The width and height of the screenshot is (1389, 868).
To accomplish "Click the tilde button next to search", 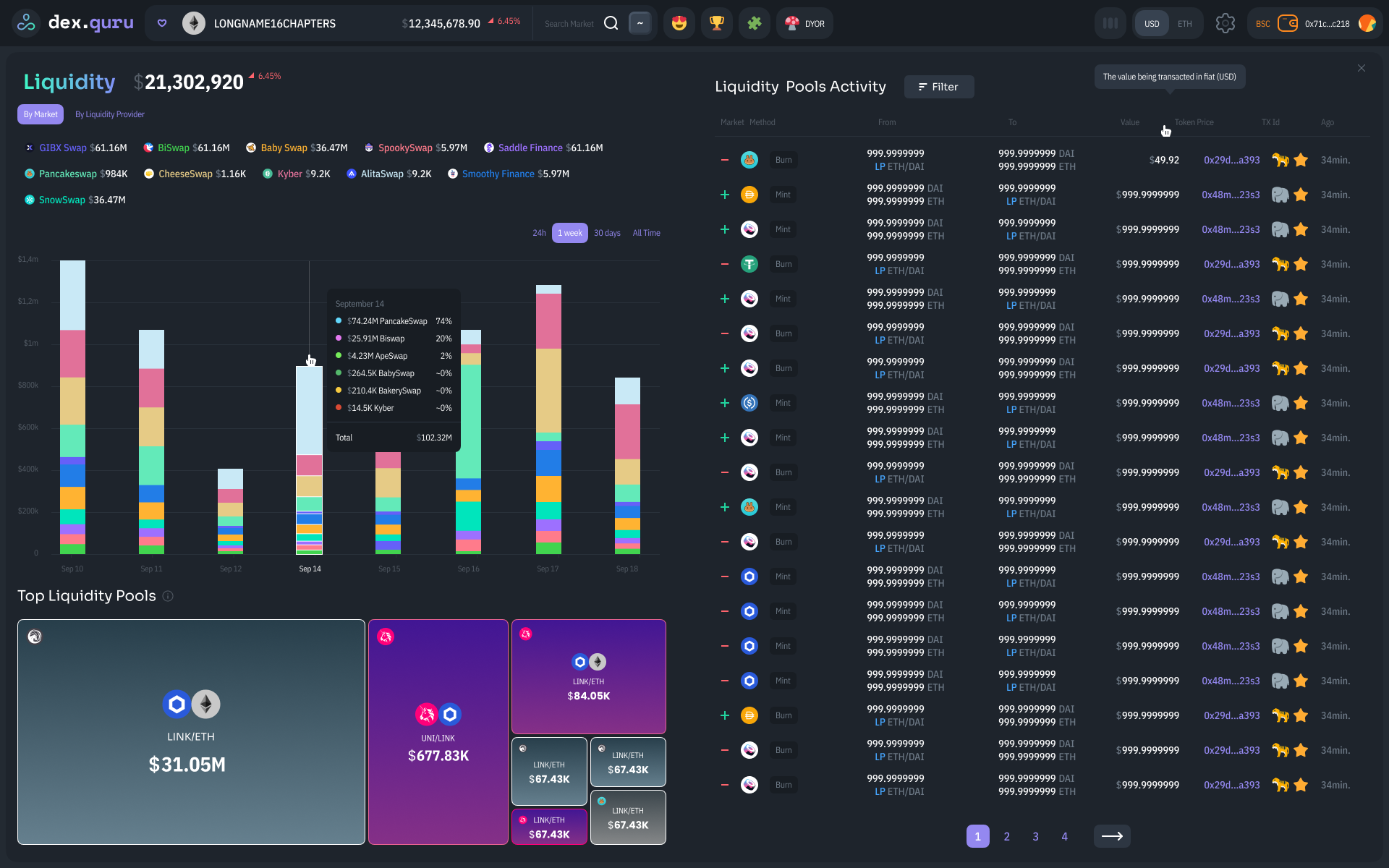I will (640, 23).
